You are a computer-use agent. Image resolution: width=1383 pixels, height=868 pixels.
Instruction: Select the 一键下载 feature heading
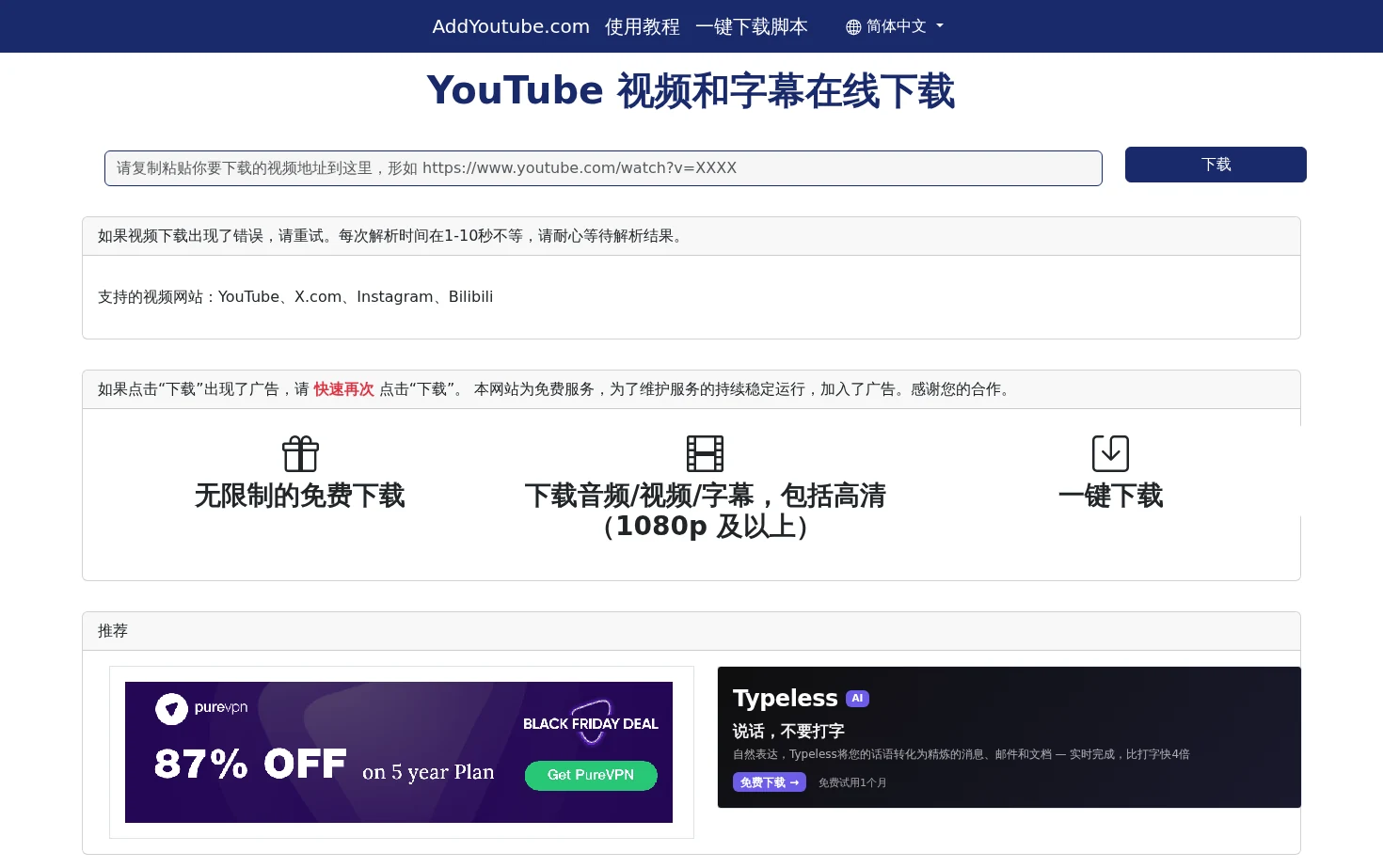1110,496
